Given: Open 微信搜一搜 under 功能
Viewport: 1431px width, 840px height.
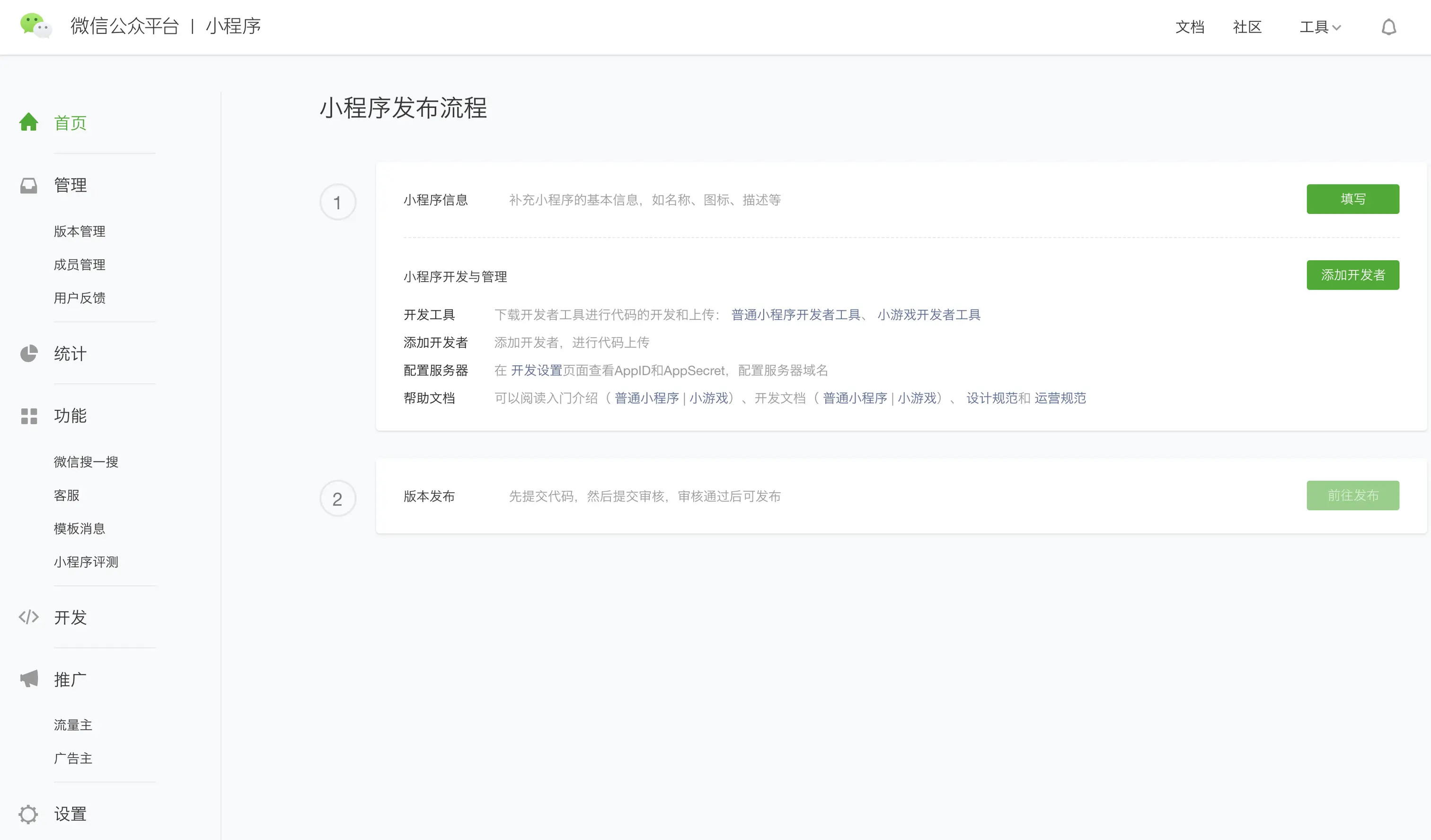Looking at the screenshot, I should click(86, 462).
